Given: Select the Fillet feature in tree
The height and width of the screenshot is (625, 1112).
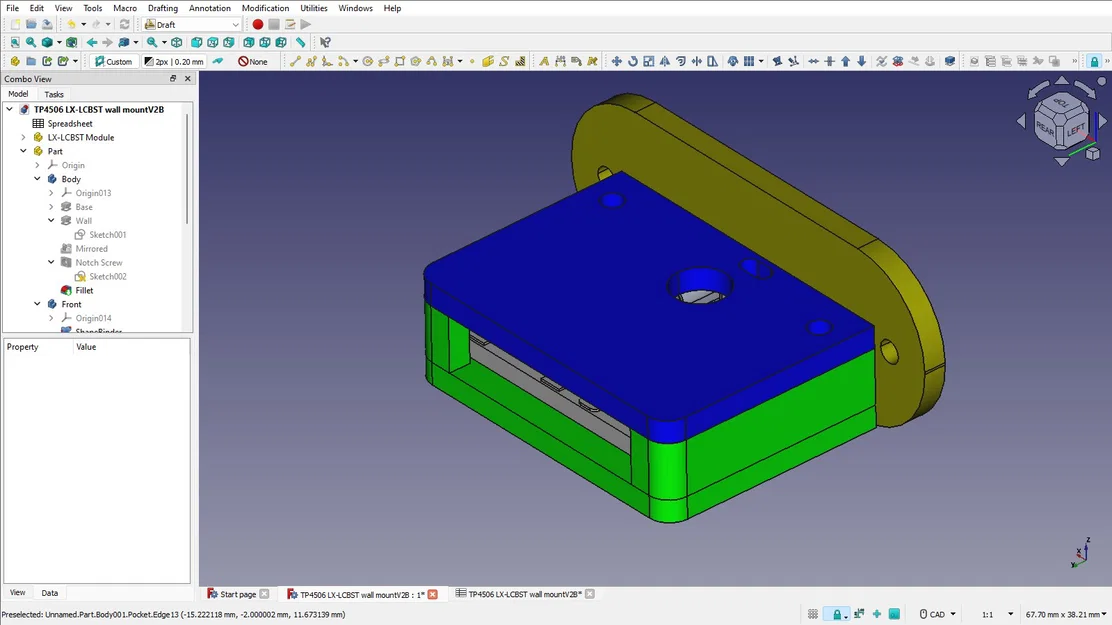Looking at the screenshot, I should (x=84, y=290).
